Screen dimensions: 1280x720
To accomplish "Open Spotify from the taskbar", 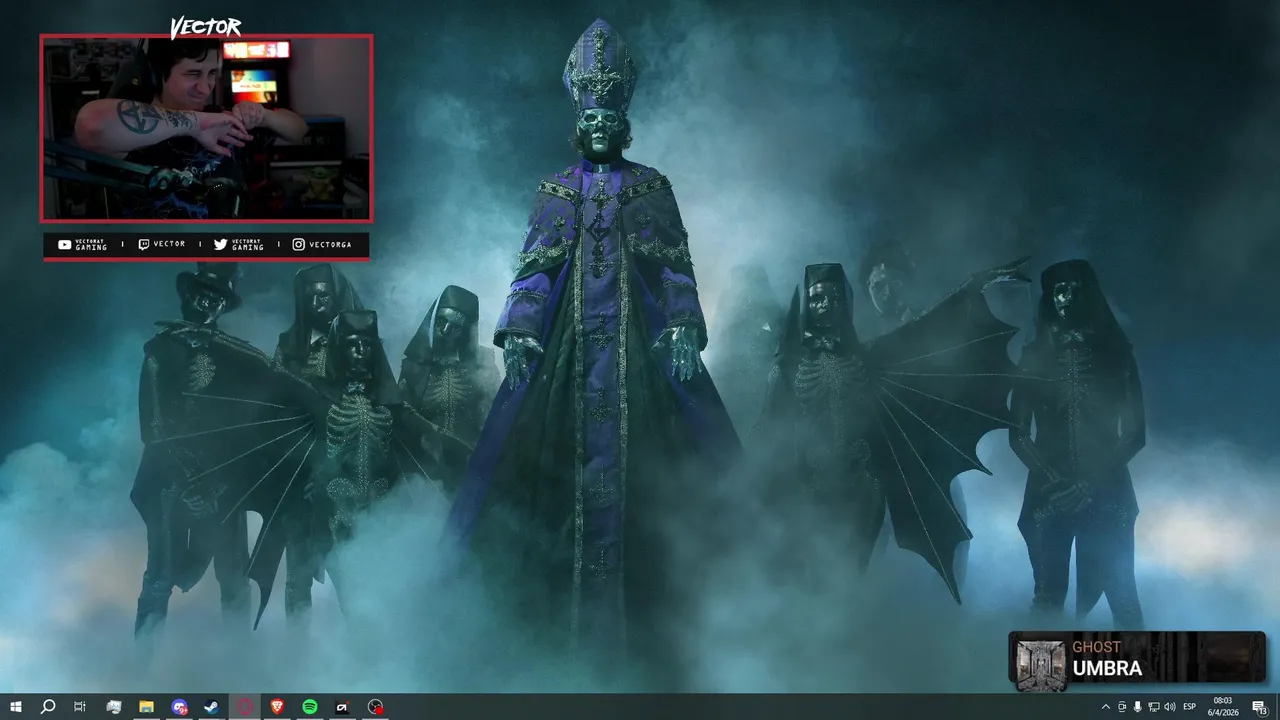I will pyautogui.click(x=310, y=707).
